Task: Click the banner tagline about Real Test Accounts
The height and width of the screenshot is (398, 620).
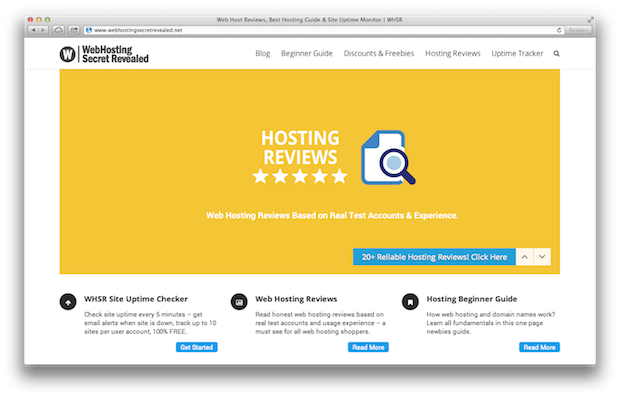Action: [x=332, y=215]
